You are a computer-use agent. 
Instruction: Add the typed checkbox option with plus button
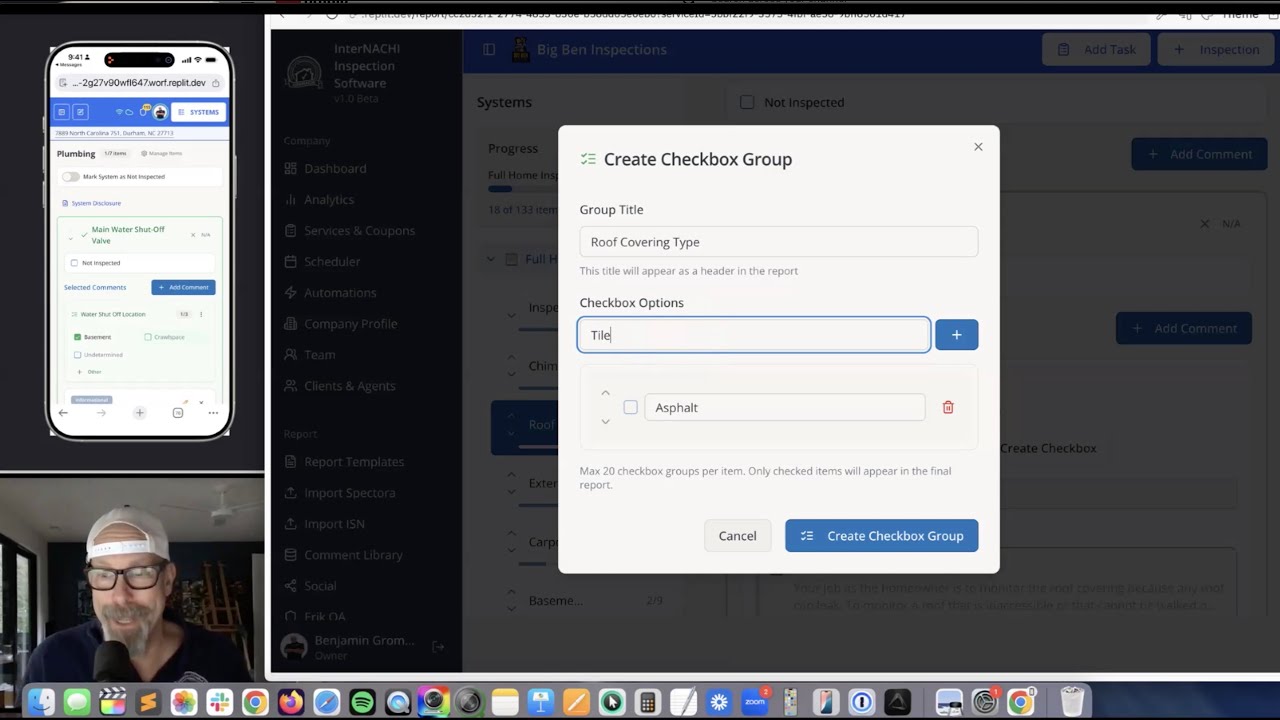pos(956,335)
